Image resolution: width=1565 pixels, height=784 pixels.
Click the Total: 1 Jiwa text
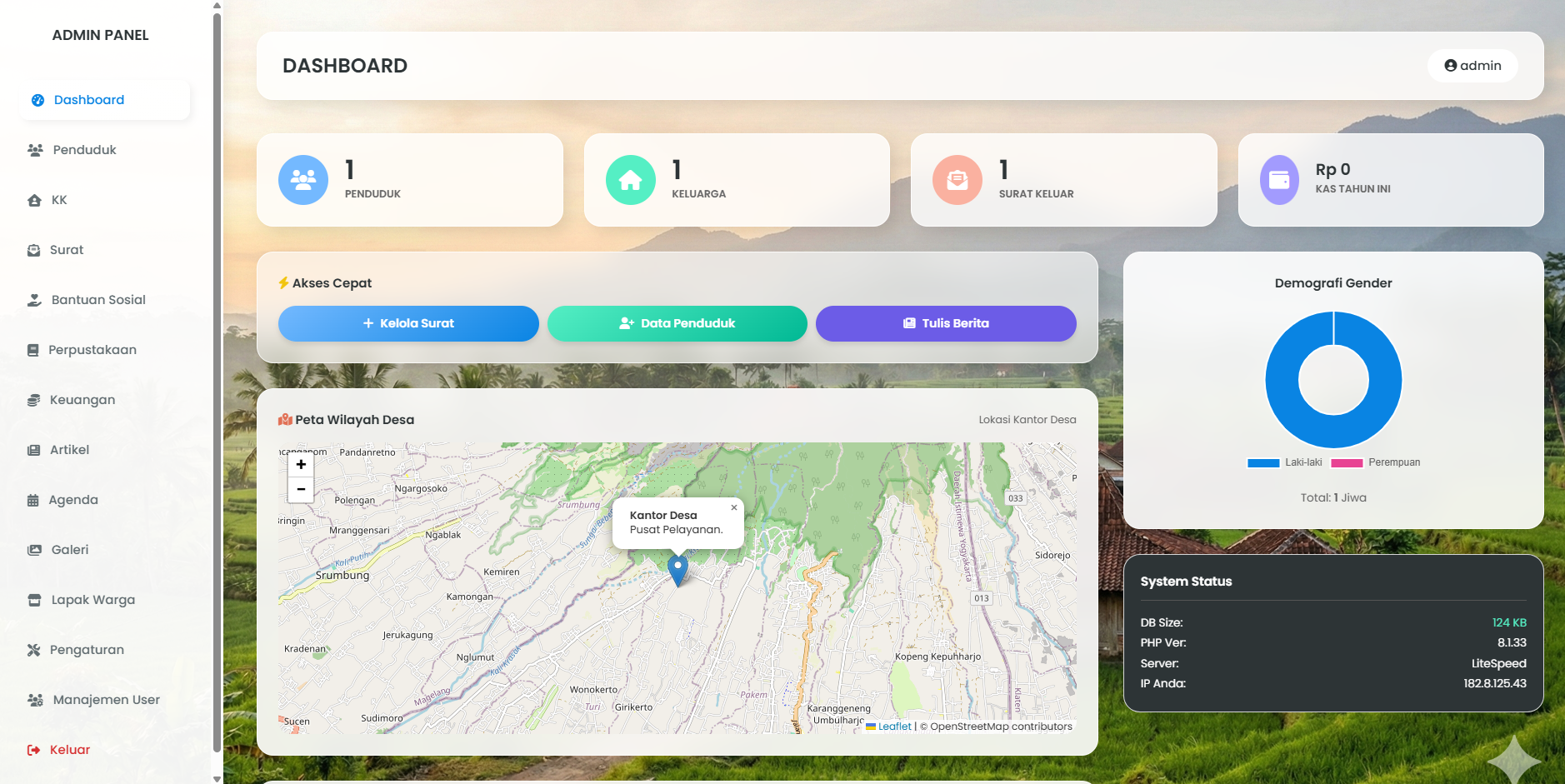1333,497
